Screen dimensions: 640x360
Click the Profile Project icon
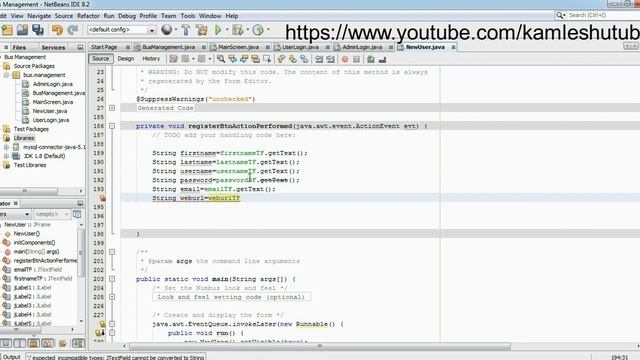pyautogui.click(x=258, y=29)
